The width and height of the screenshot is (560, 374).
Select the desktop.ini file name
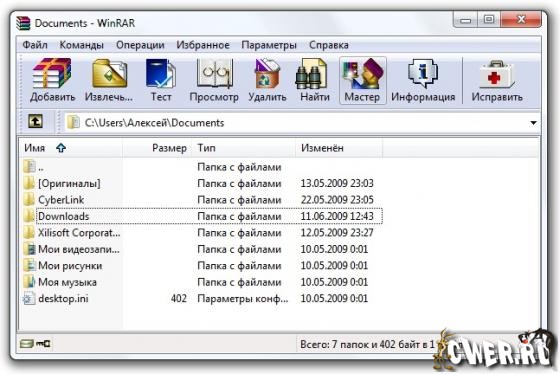[63, 298]
